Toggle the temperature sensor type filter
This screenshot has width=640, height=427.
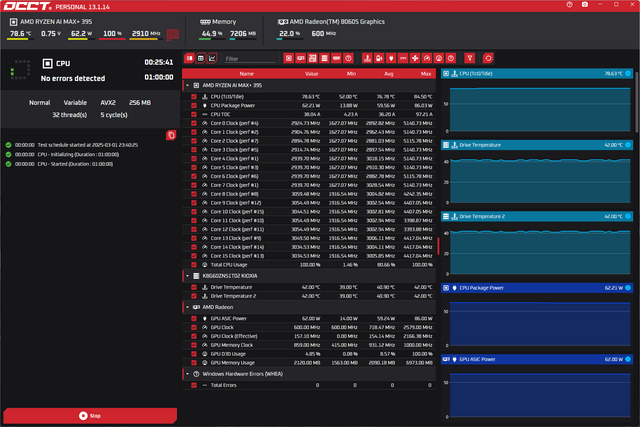(367, 58)
